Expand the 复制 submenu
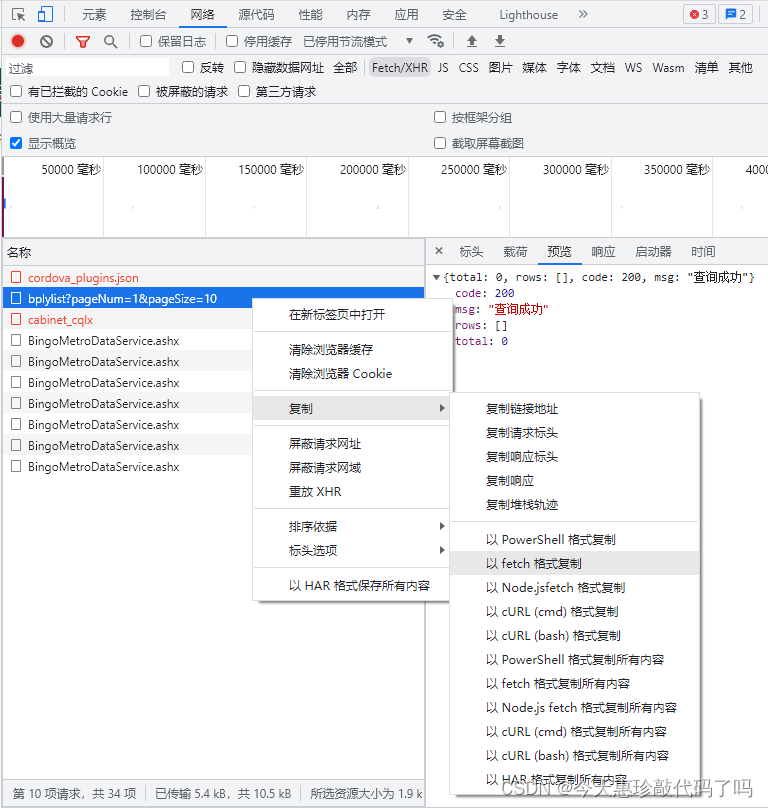 tap(352, 409)
